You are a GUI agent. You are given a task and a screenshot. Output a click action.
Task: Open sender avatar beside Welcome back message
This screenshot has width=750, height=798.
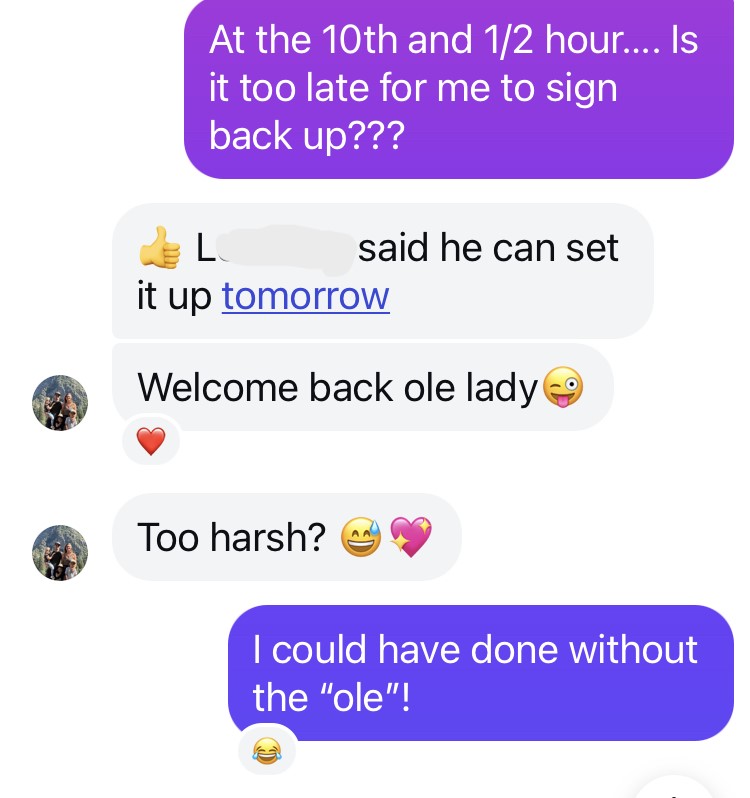(60, 403)
